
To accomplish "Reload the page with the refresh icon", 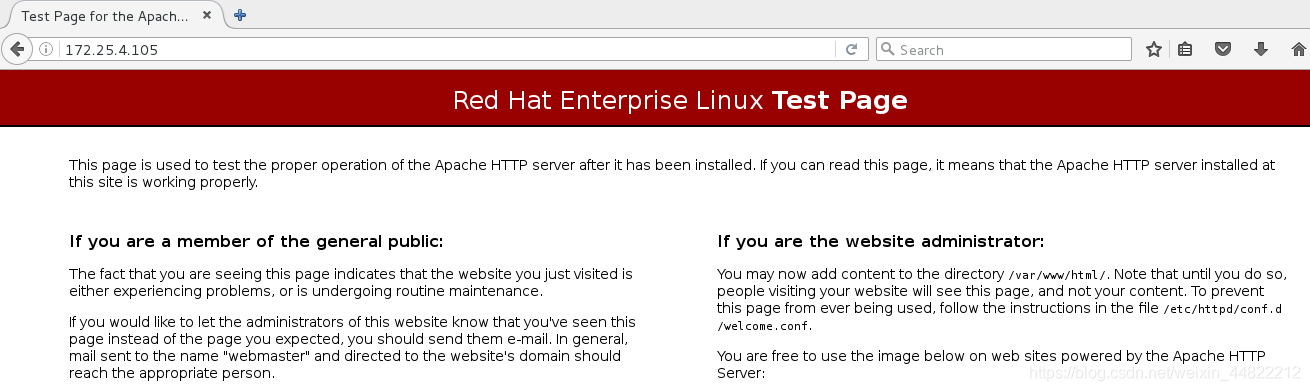I will [x=851, y=49].
